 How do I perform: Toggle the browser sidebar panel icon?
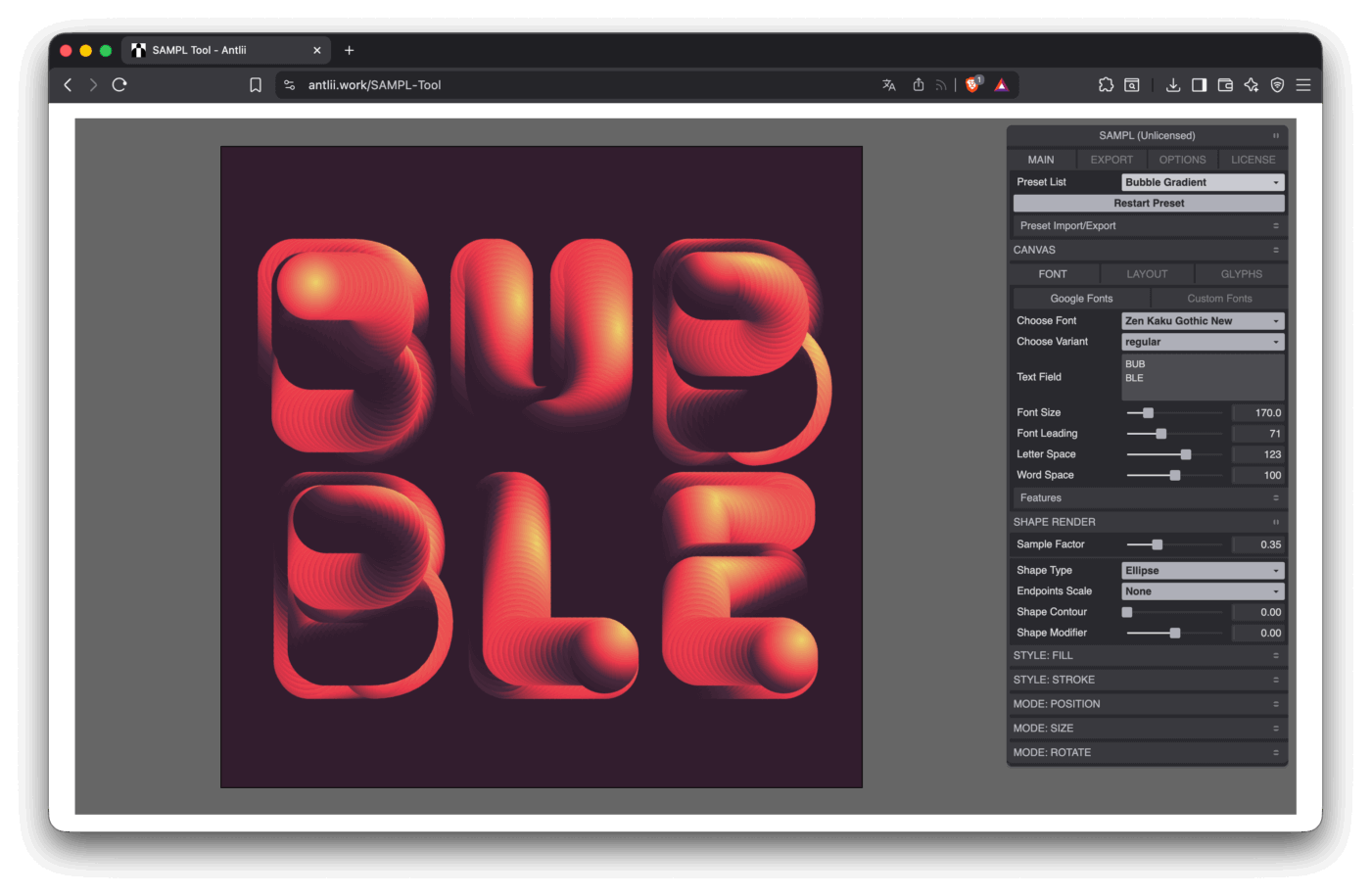click(1199, 85)
